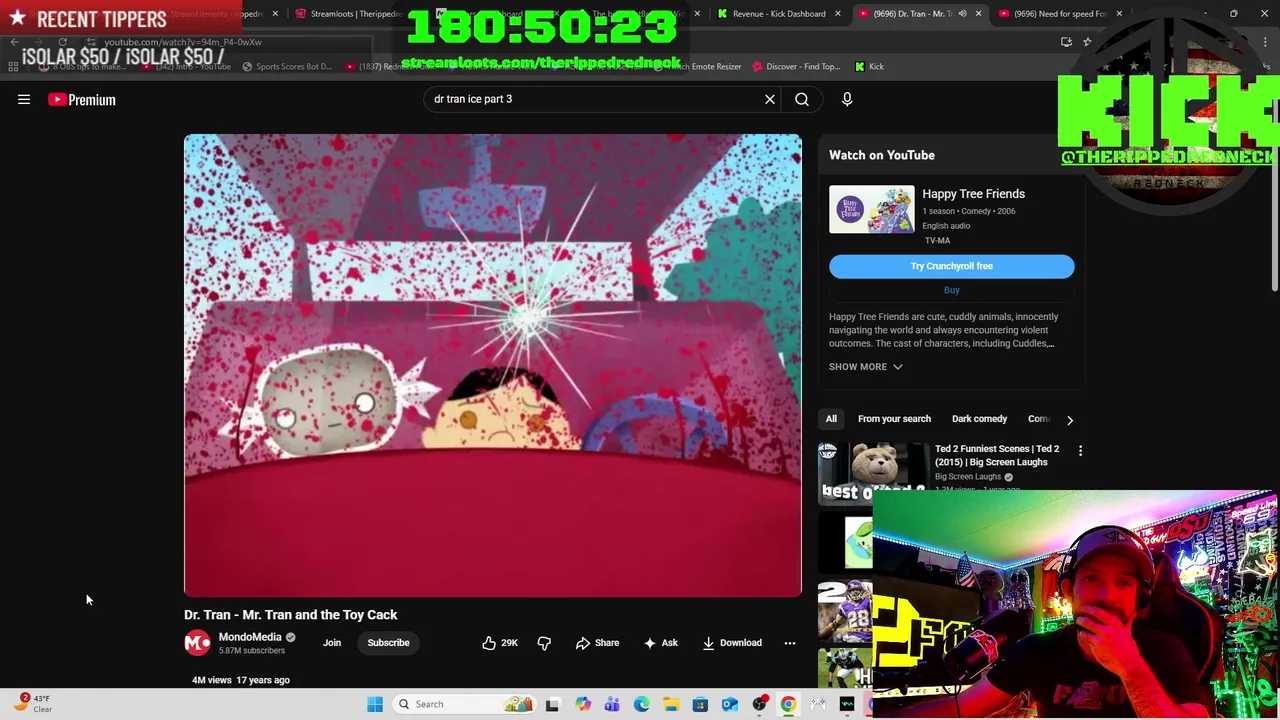Download the video
The height and width of the screenshot is (720, 1280).
732,643
